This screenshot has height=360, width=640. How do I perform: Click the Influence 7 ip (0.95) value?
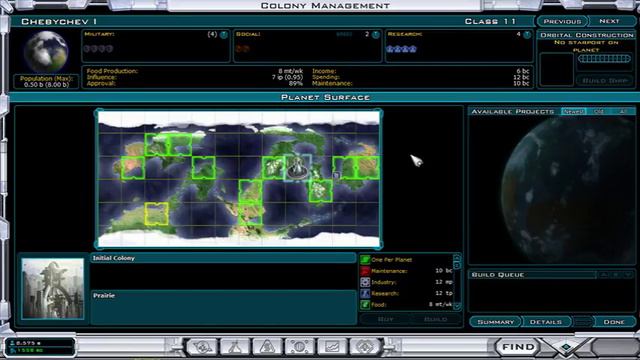[x=287, y=77]
